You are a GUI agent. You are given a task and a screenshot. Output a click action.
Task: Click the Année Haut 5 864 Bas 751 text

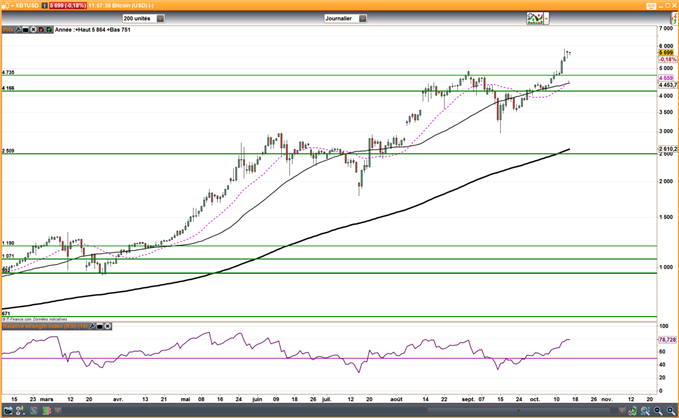93,29
